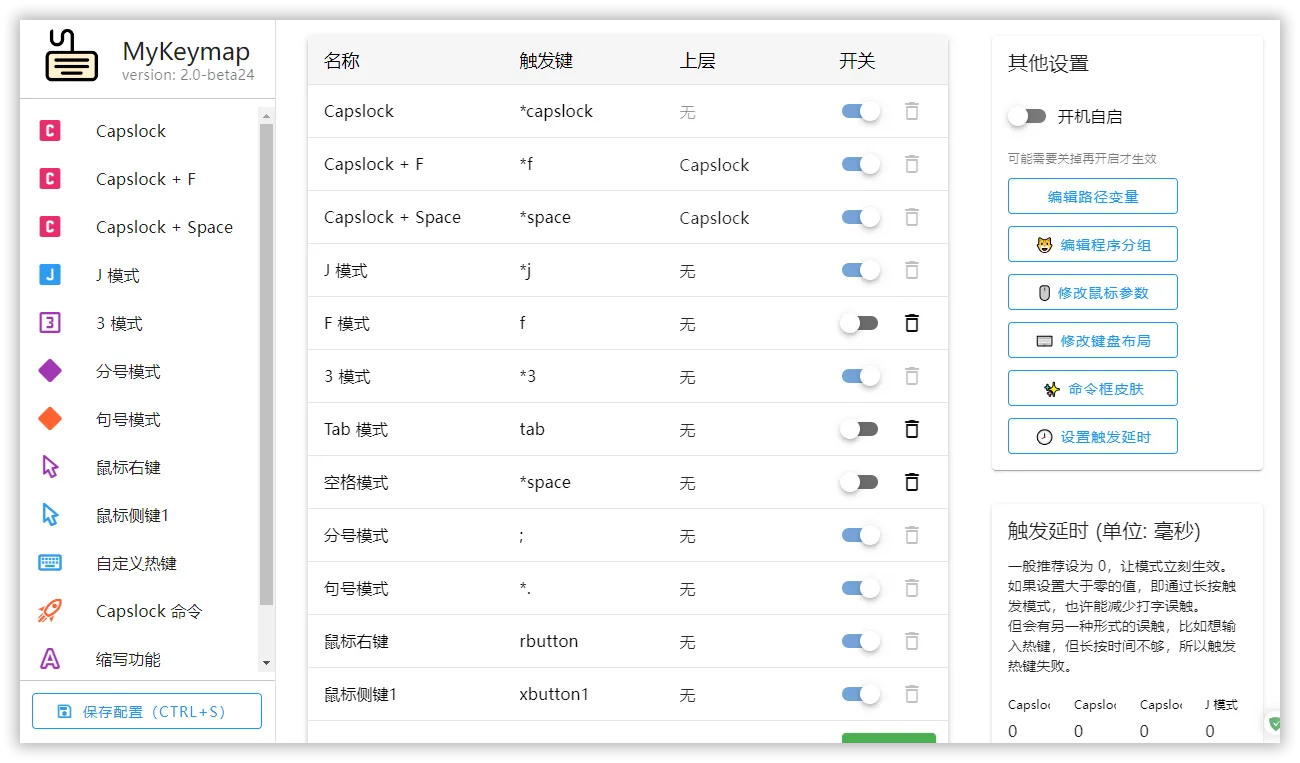This screenshot has width=1300, height=763.
Task: Toggle the 鼠标侧键1 table switch
Action: [860, 694]
